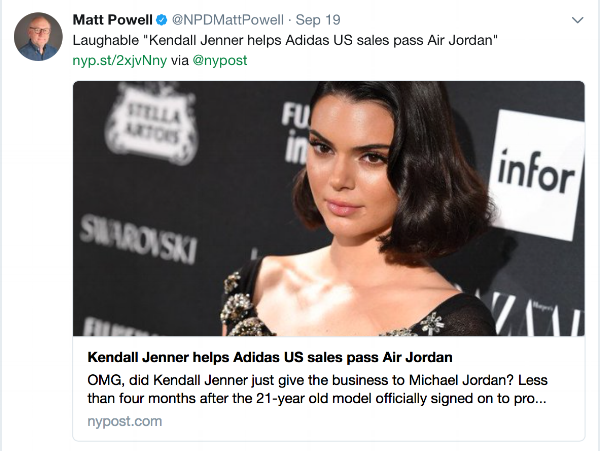Click the Stella Artois emblem in the photo

152,123
